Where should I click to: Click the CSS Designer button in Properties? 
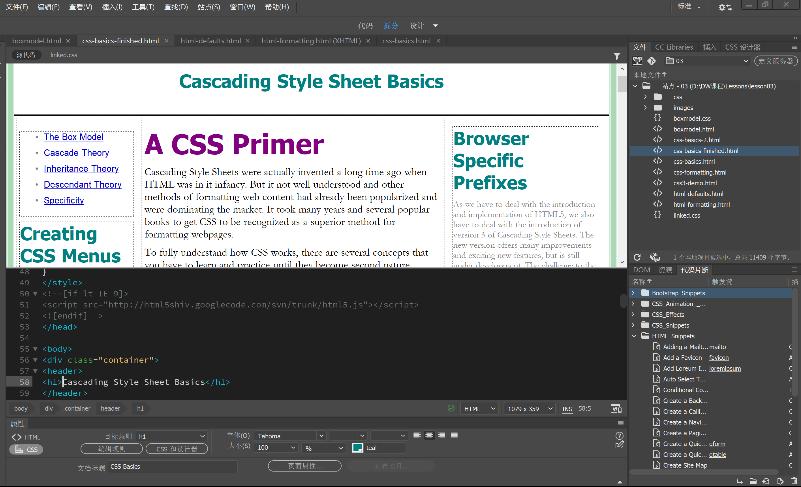pos(177,449)
